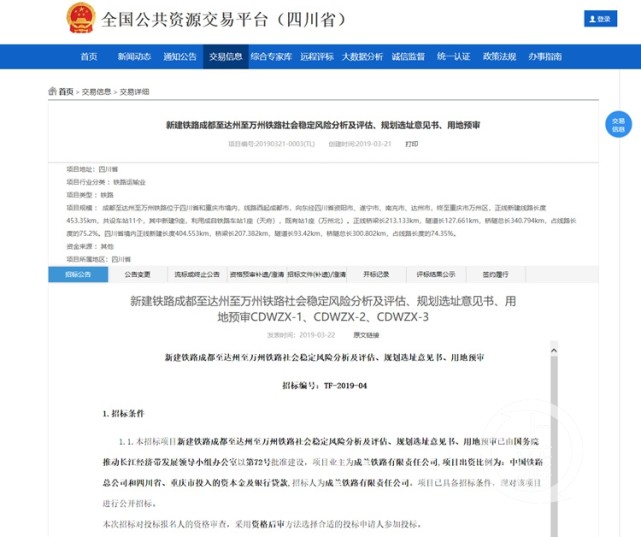
Task: Switch to the 招标公告 tab
Action: click(78, 274)
